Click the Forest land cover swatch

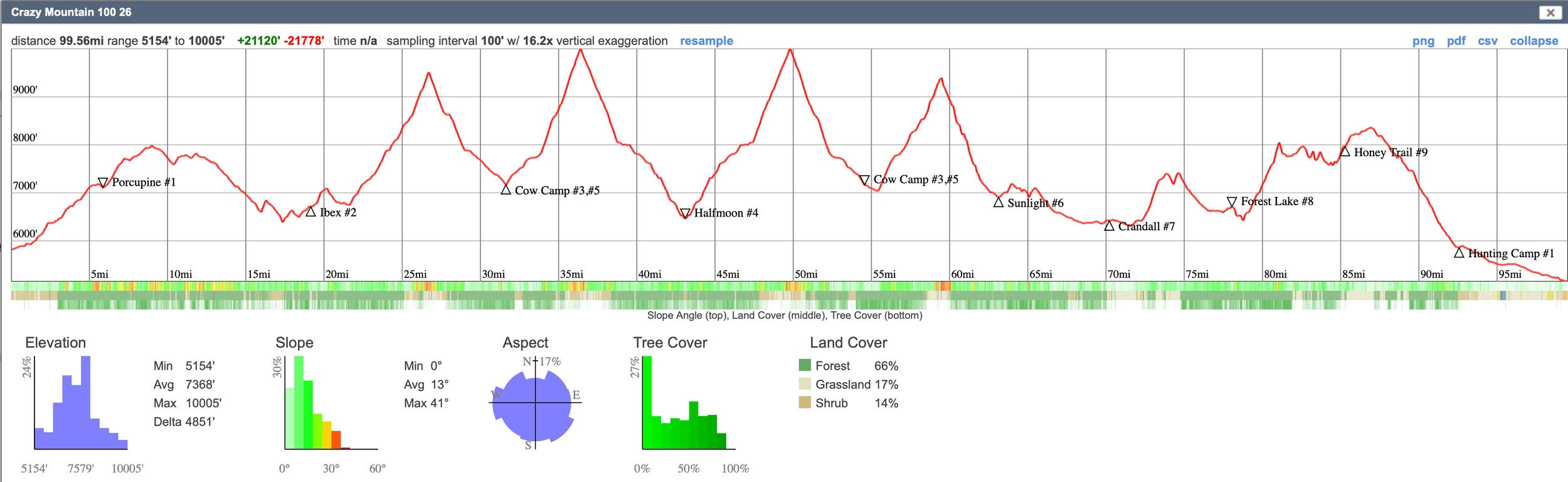coord(805,365)
